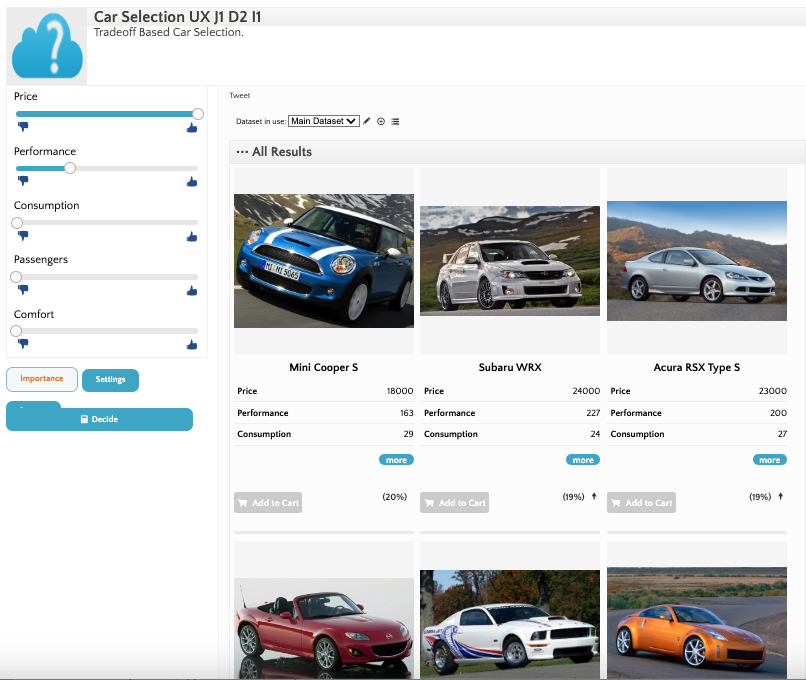The image size is (806, 680).
Task: Toggle thumbs-up for Passengers
Action: pyautogui.click(x=191, y=291)
